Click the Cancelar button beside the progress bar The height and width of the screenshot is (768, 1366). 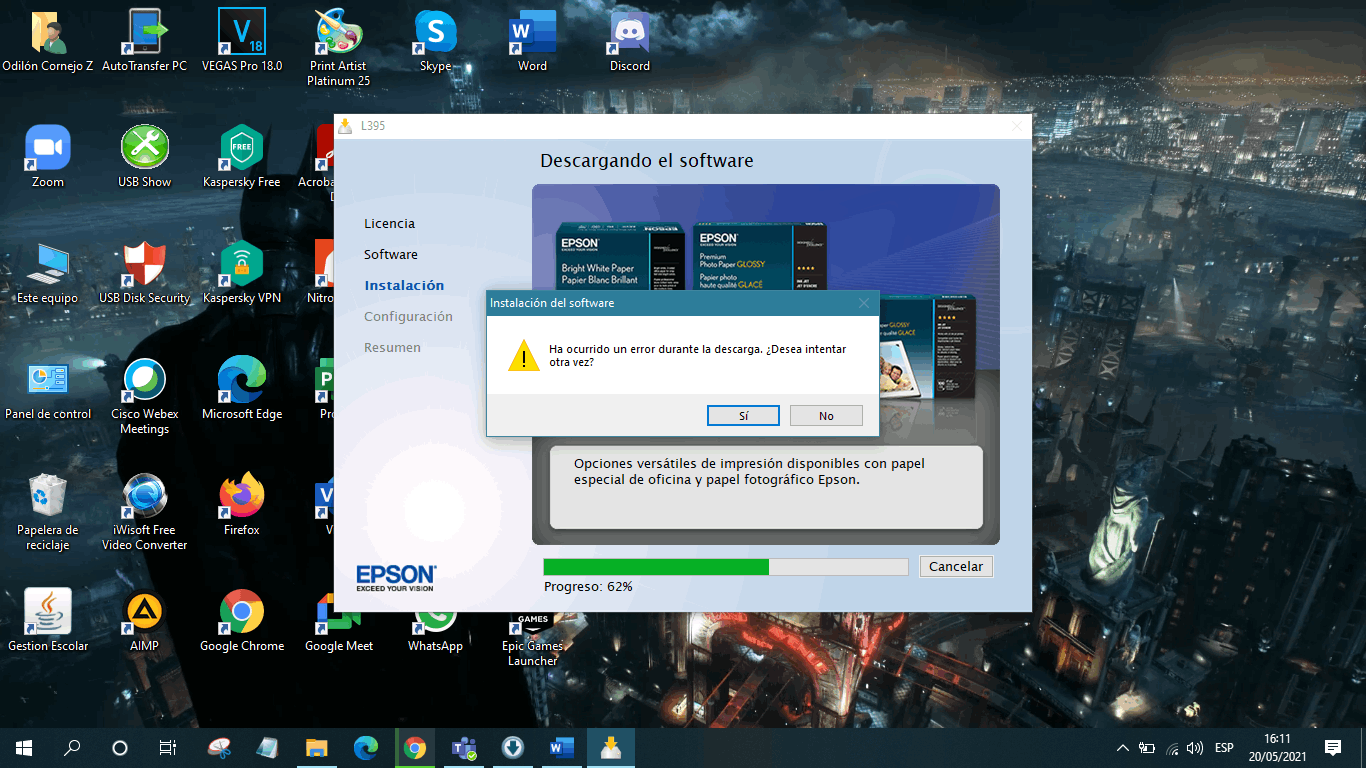pyautogui.click(x=956, y=566)
